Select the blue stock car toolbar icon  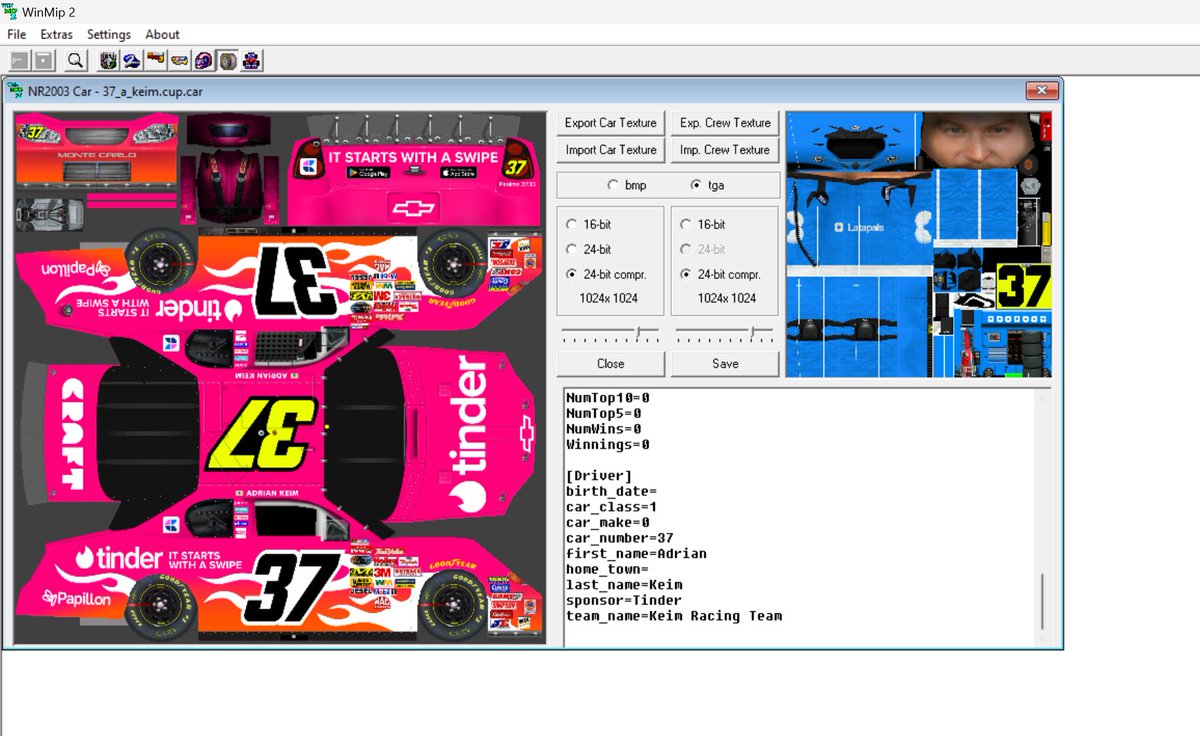(131, 61)
